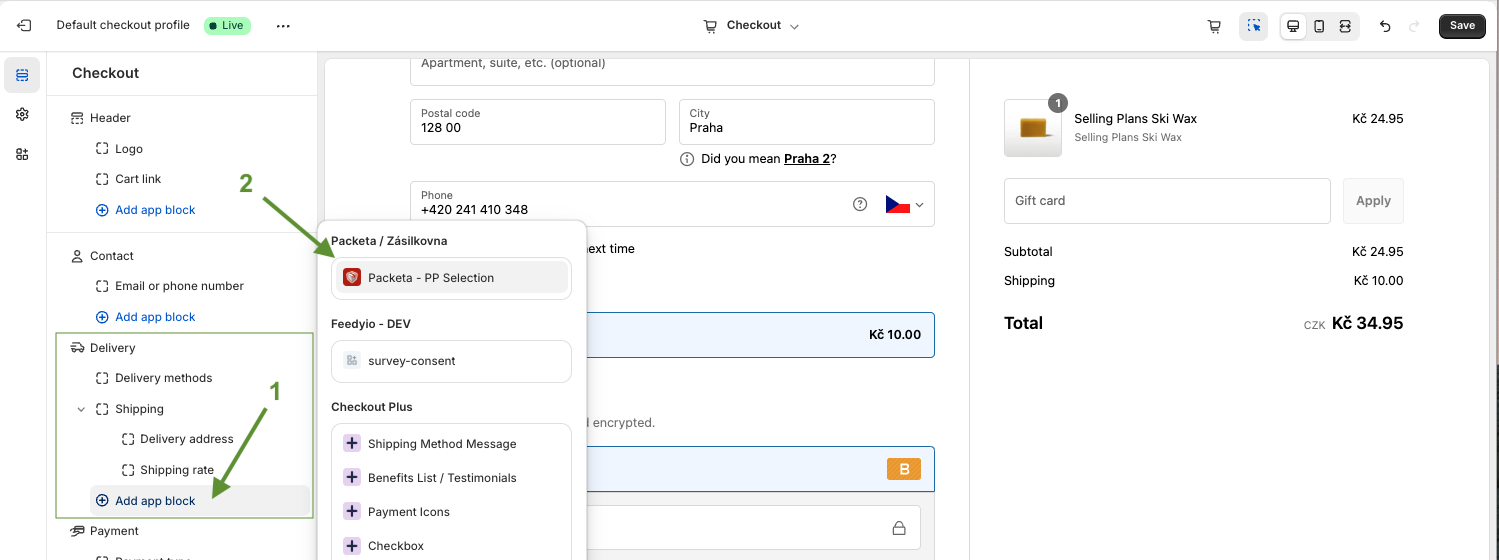This screenshot has height=560, width=1499.
Task: Choose Packeta - PP Selection app block
Action: pyautogui.click(x=451, y=278)
